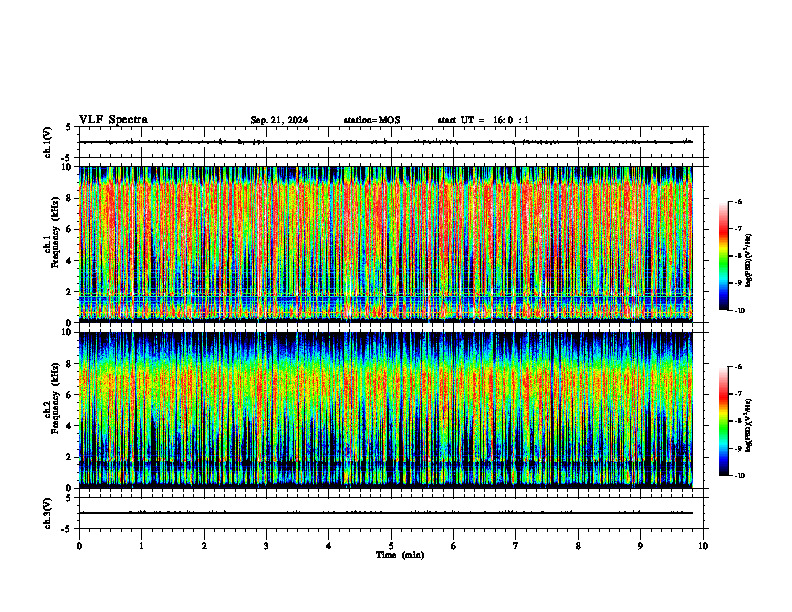This screenshot has height=612, width=792.
Task: Click the time axis tick label 0
Action: [79, 546]
